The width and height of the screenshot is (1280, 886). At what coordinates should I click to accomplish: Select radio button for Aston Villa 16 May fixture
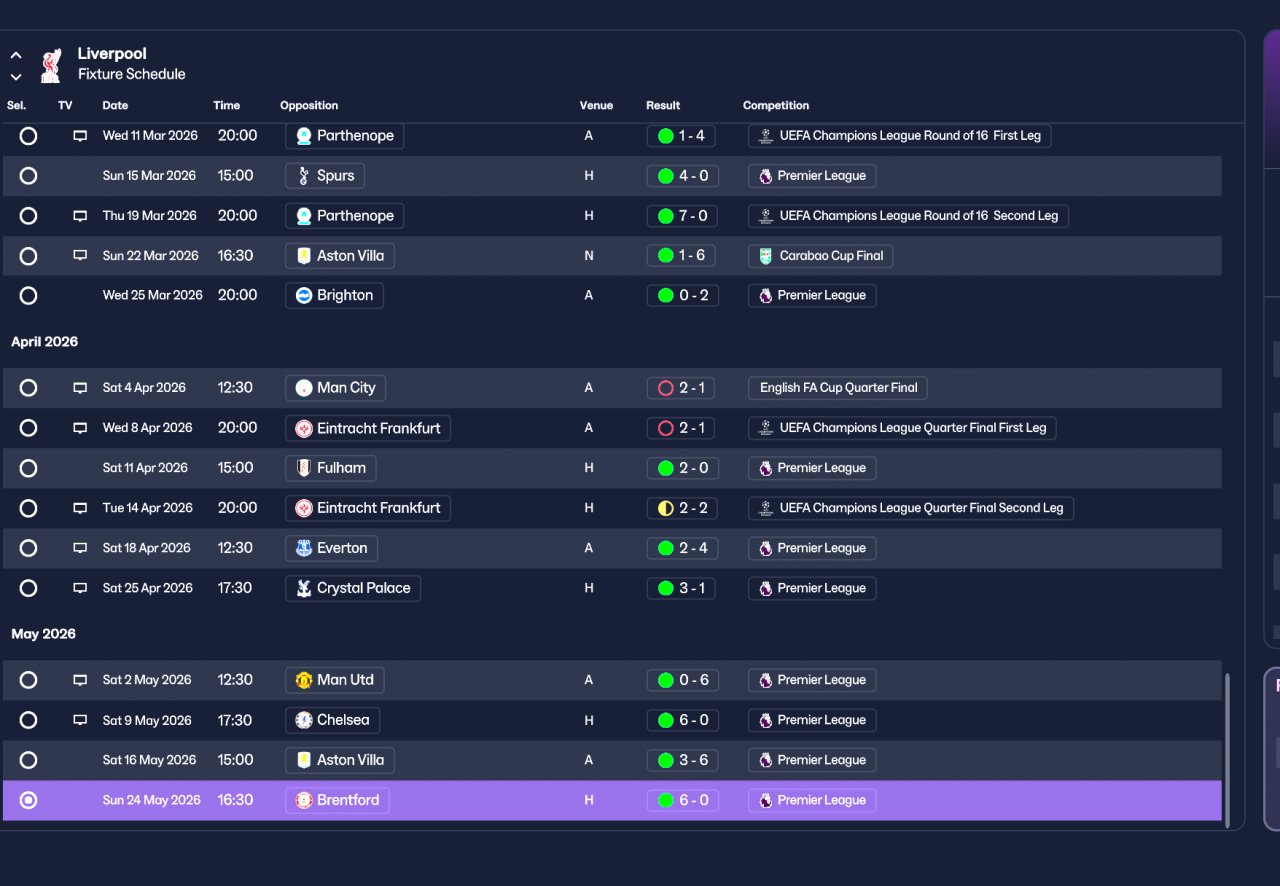(28, 760)
